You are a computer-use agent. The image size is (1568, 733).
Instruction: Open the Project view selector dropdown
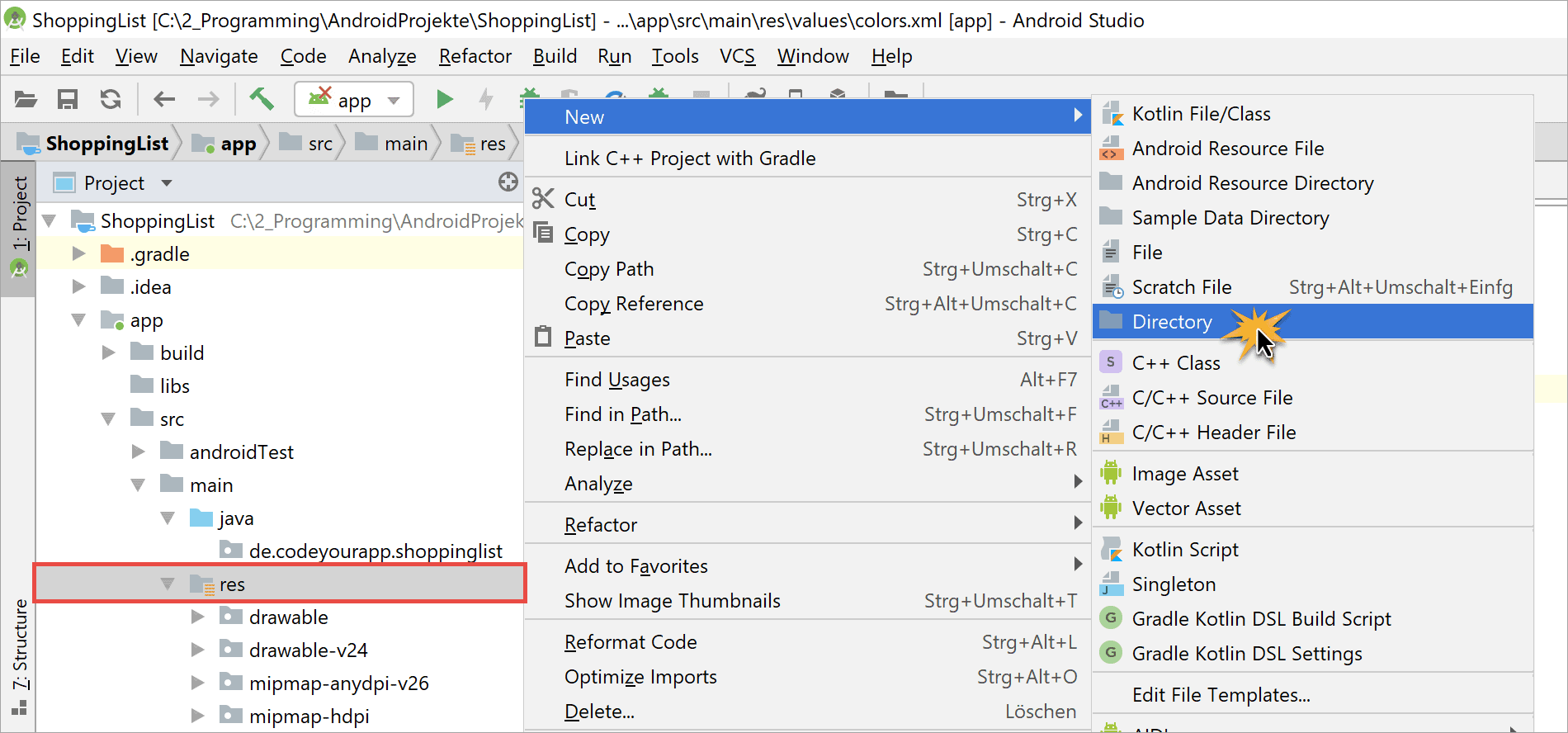click(167, 182)
